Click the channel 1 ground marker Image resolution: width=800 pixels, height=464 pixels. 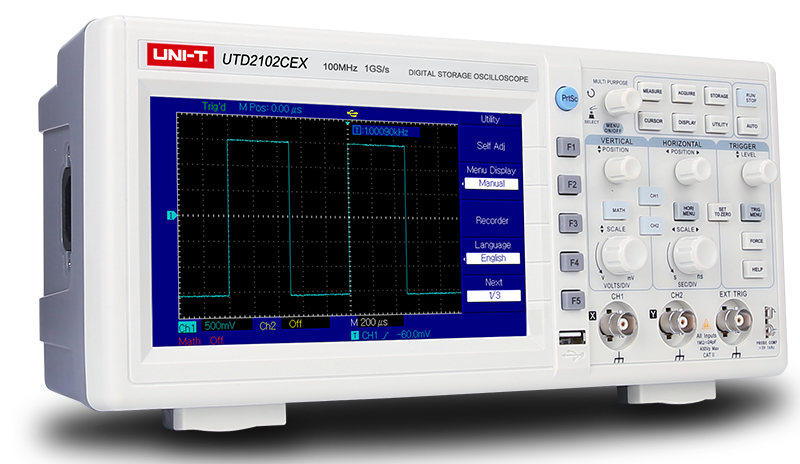[171, 215]
